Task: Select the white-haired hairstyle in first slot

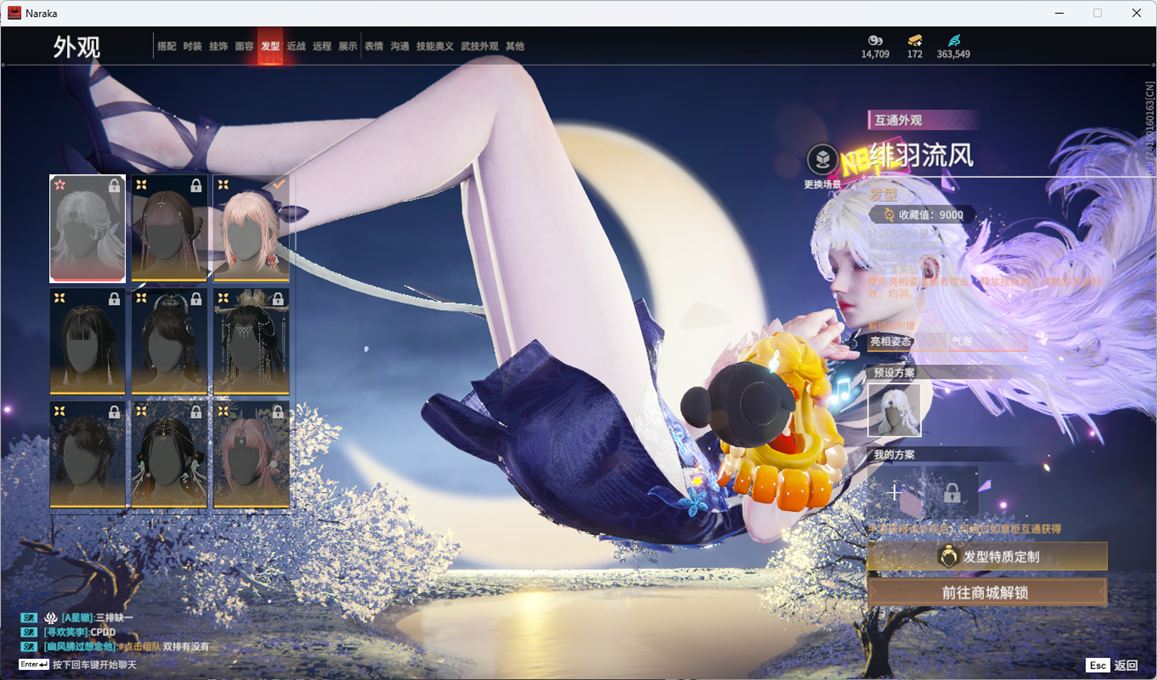Action: click(x=88, y=228)
